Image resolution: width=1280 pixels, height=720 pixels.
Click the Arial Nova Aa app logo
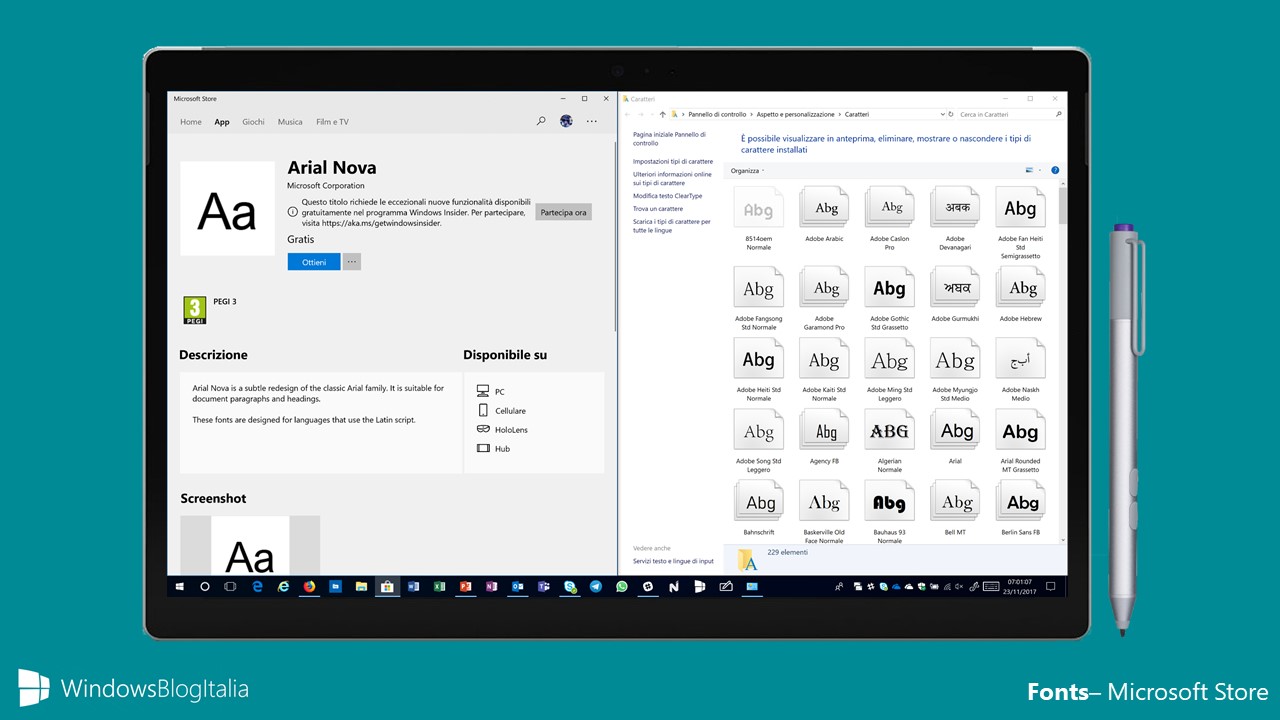pos(227,209)
